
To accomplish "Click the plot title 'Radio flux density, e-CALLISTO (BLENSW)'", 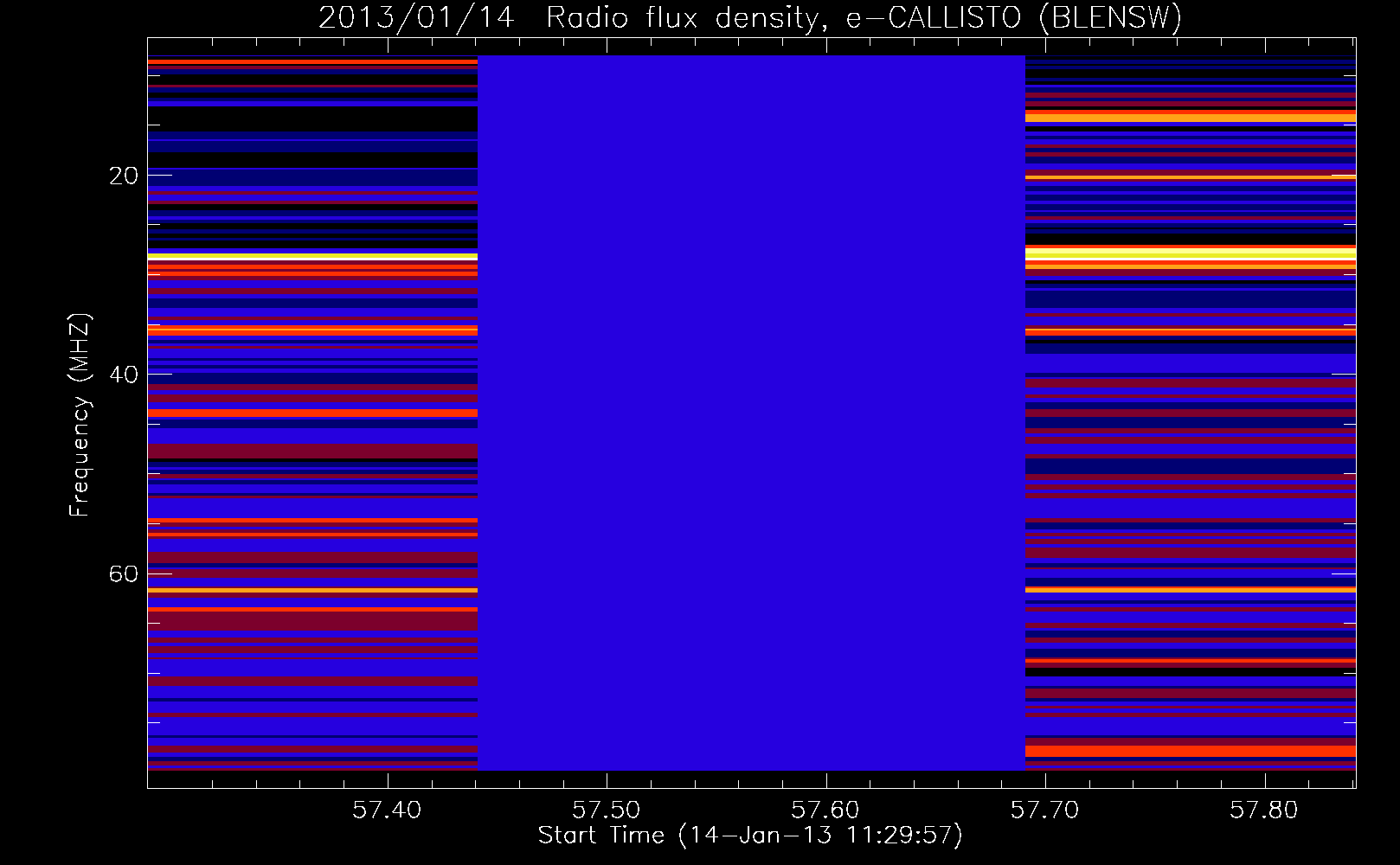I will click(864, 18).
